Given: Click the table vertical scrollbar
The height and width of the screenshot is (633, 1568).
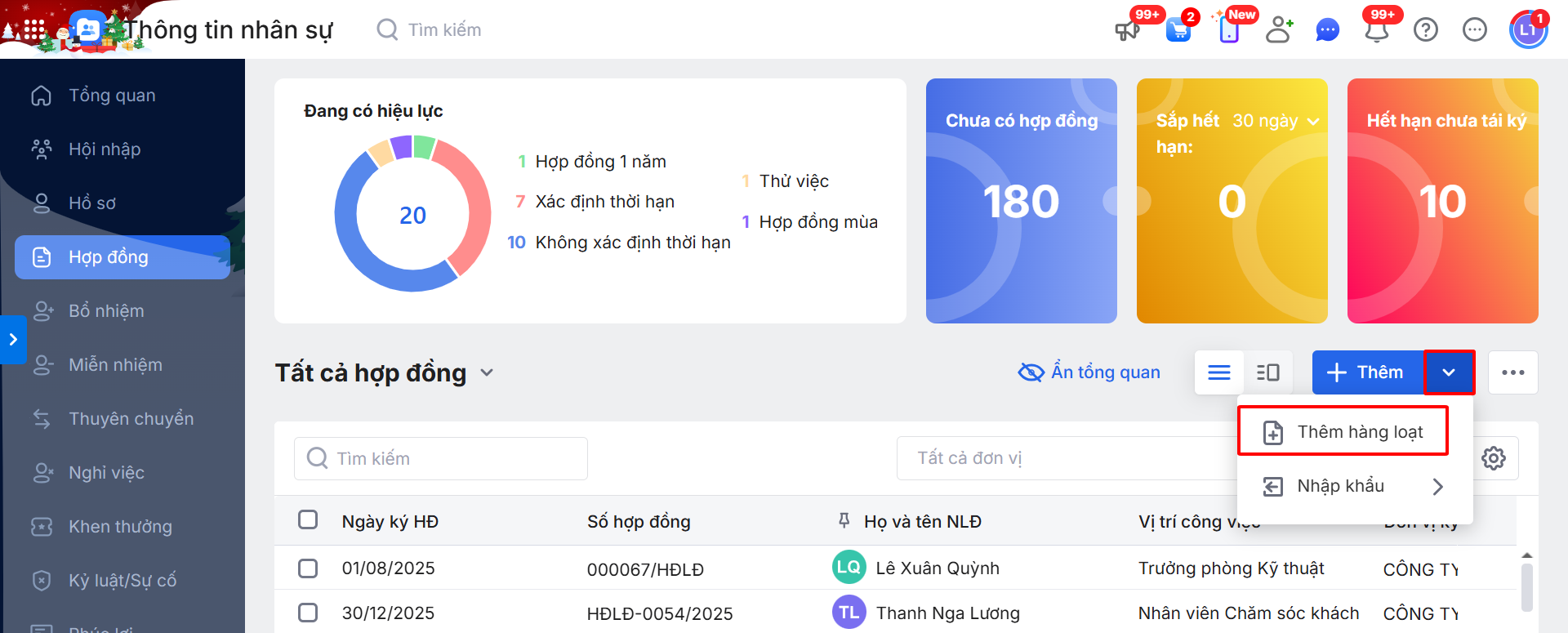Looking at the screenshot, I should [x=1527, y=586].
